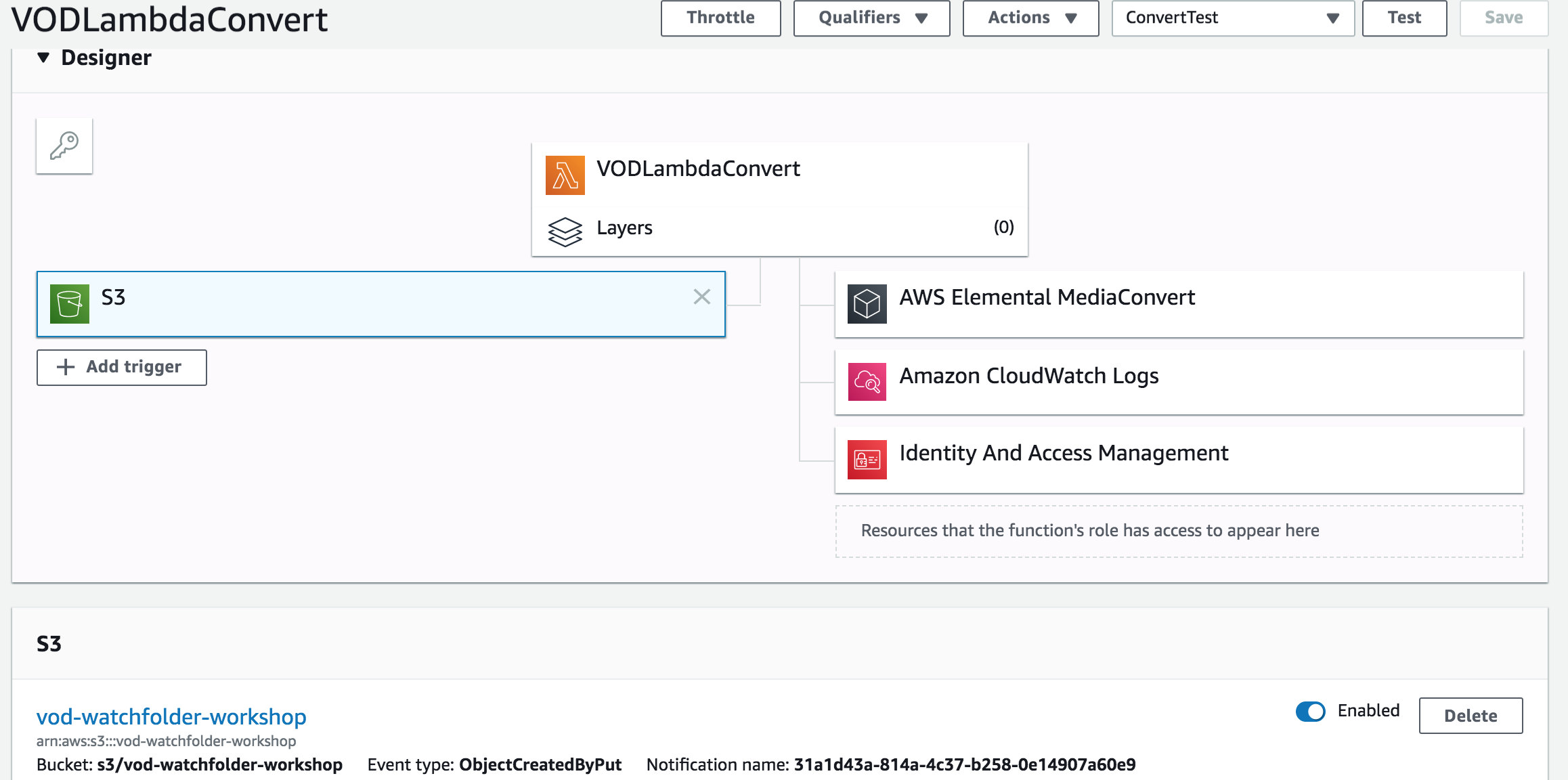Click the VODLambdaConvert page title
This screenshot has width=1568, height=780.
pos(169,20)
